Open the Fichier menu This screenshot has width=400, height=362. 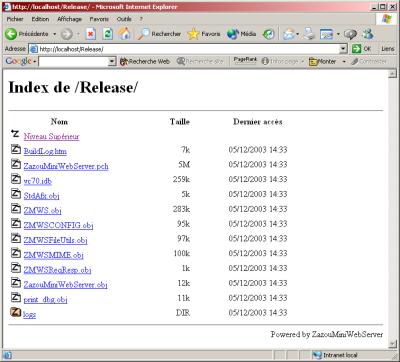point(15,19)
